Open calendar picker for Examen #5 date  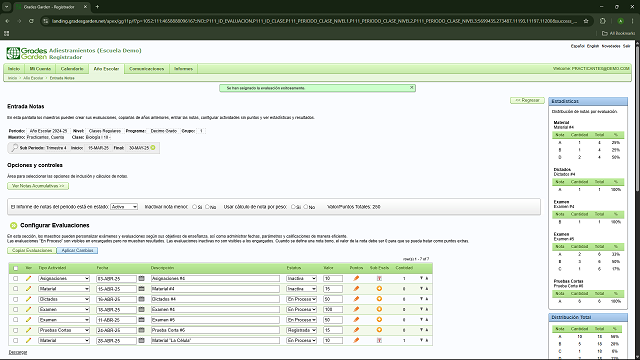141,320
